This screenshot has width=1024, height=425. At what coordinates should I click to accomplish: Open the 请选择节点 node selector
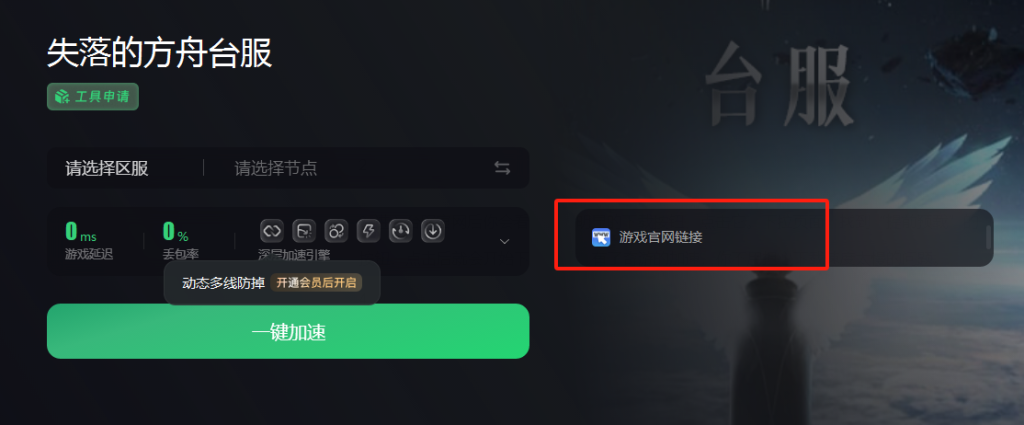click(x=276, y=168)
